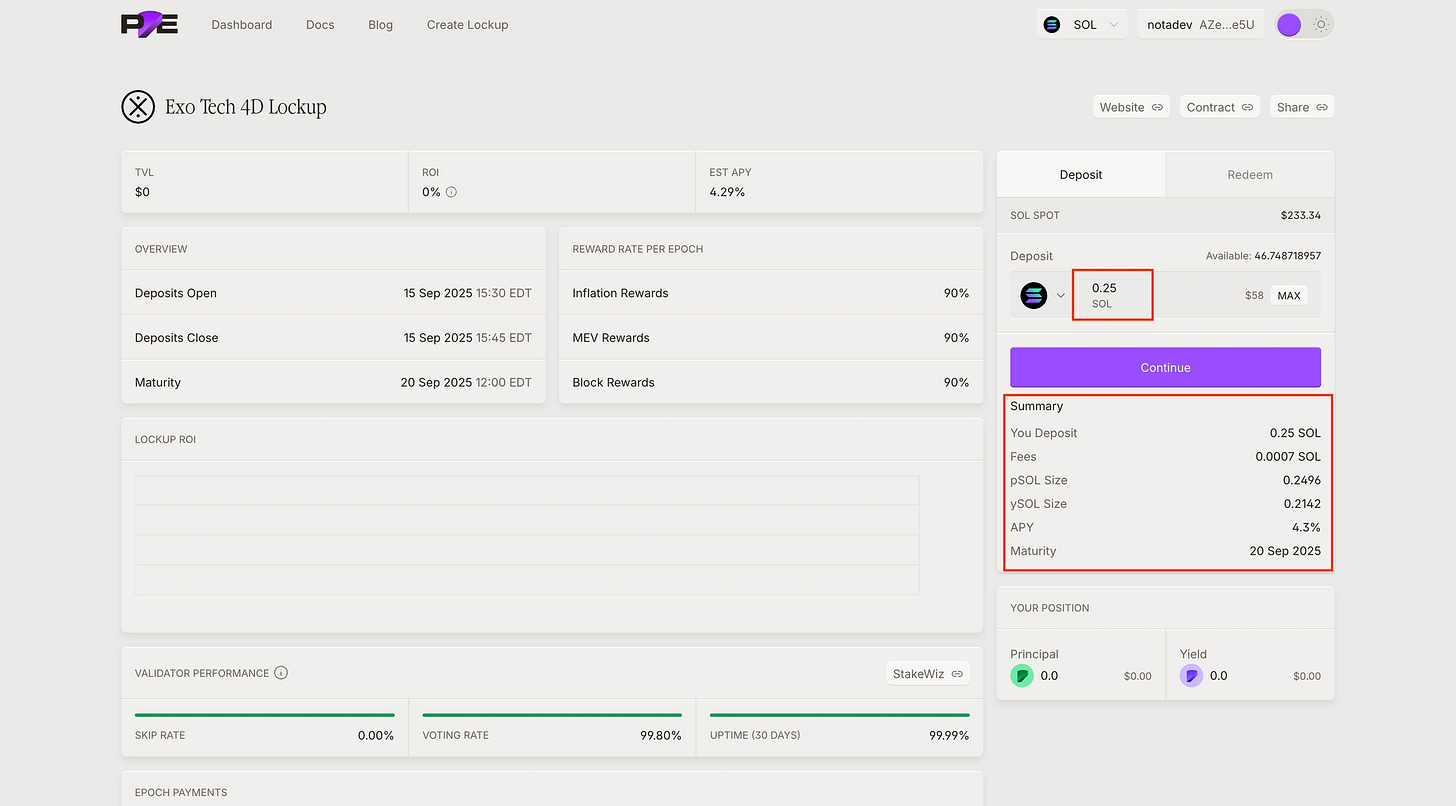Image resolution: width=1456 pixels, height=806 pixels.
Task: Open Create Lockup in the navigation
Action: 467,25
